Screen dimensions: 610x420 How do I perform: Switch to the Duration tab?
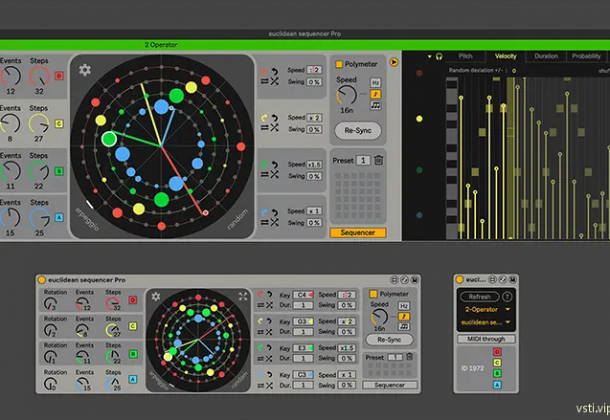pos(546,56)
